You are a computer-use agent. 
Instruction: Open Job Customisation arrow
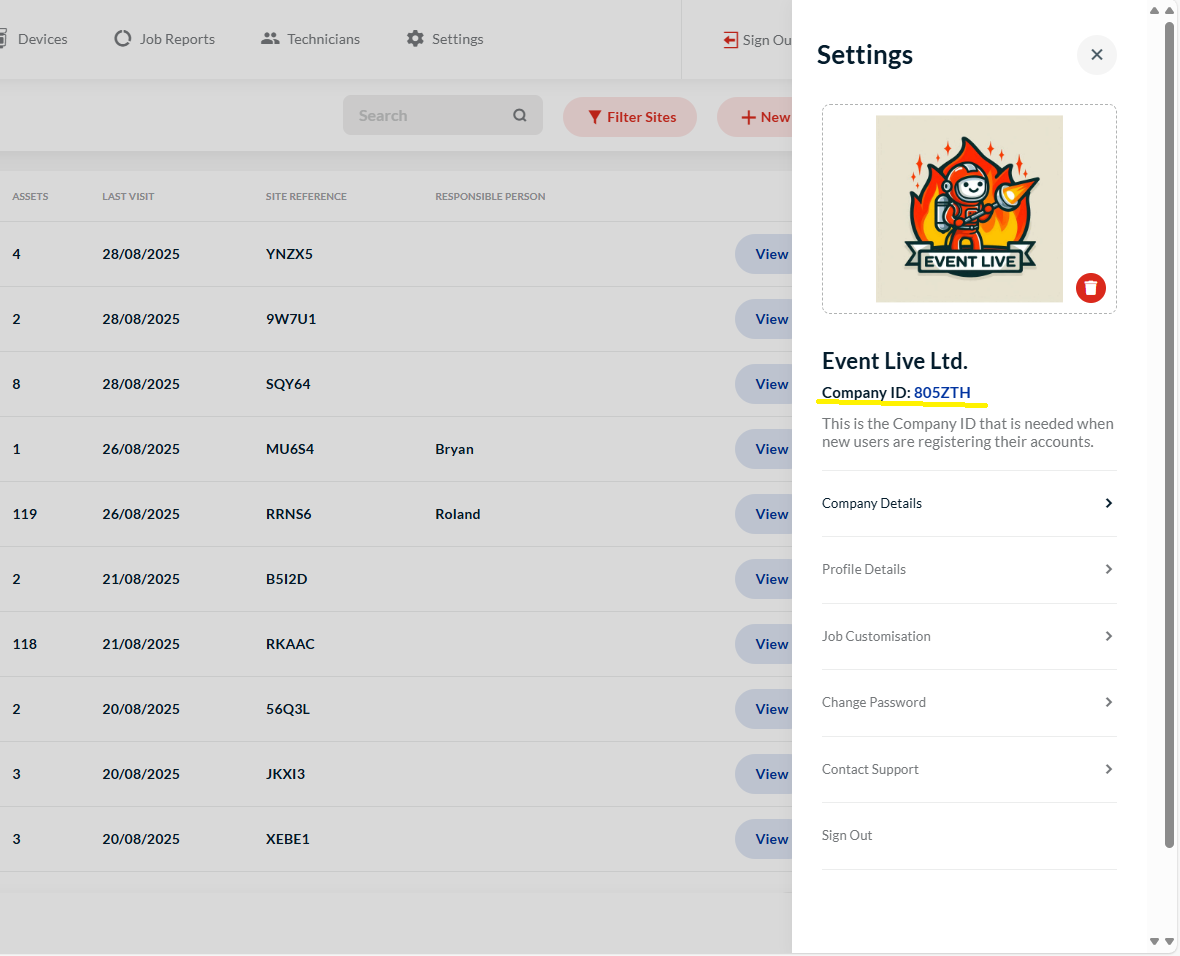(1108, 636)
